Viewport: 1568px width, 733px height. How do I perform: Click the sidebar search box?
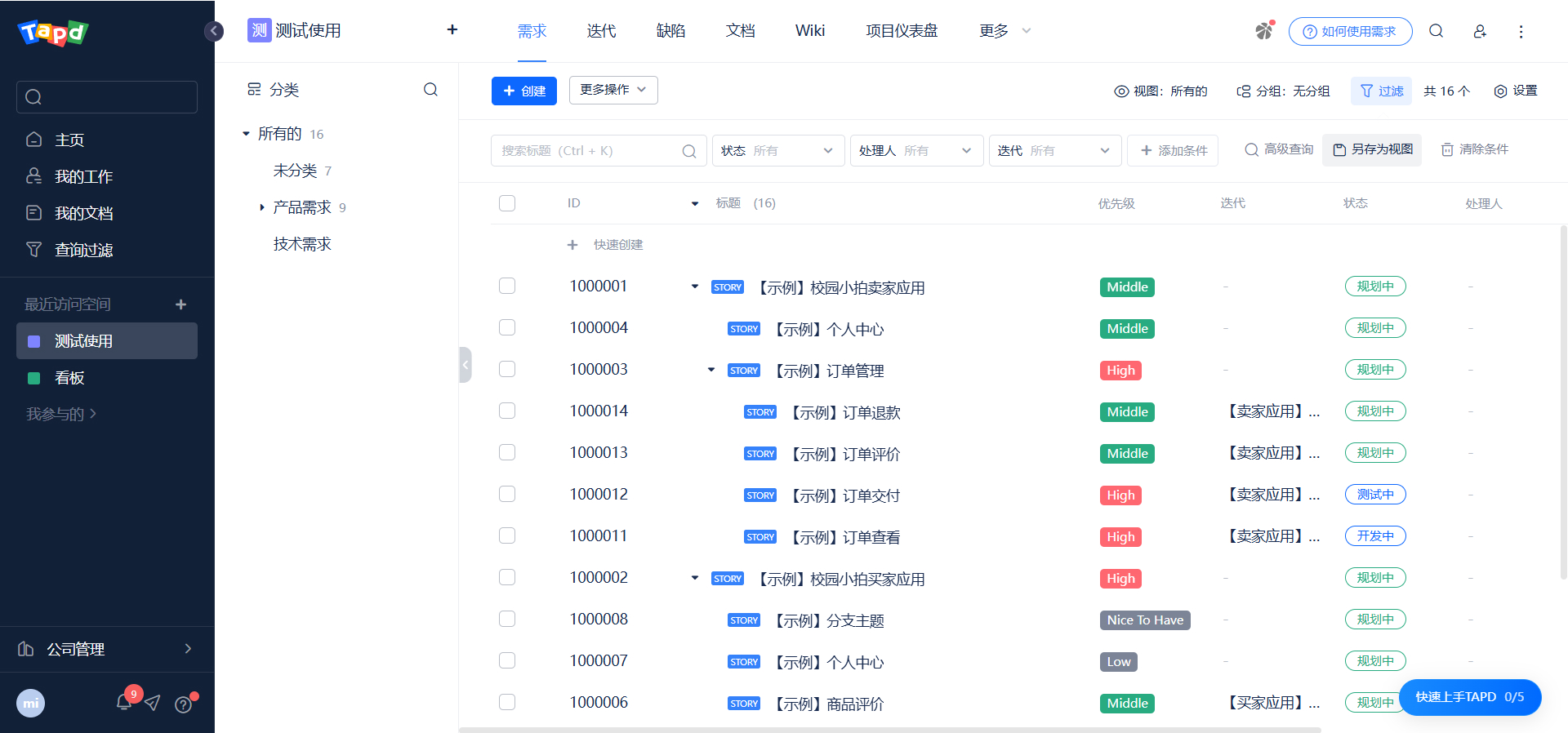(107, 97)
